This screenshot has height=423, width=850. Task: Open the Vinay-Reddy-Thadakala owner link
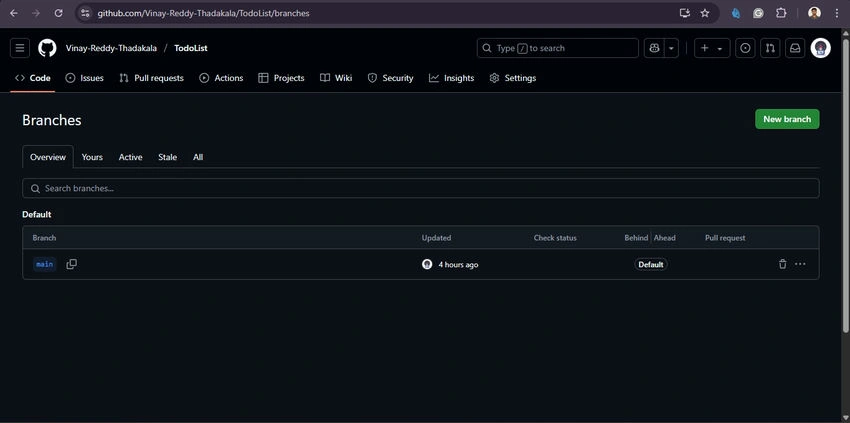click(x=112, y=48)
